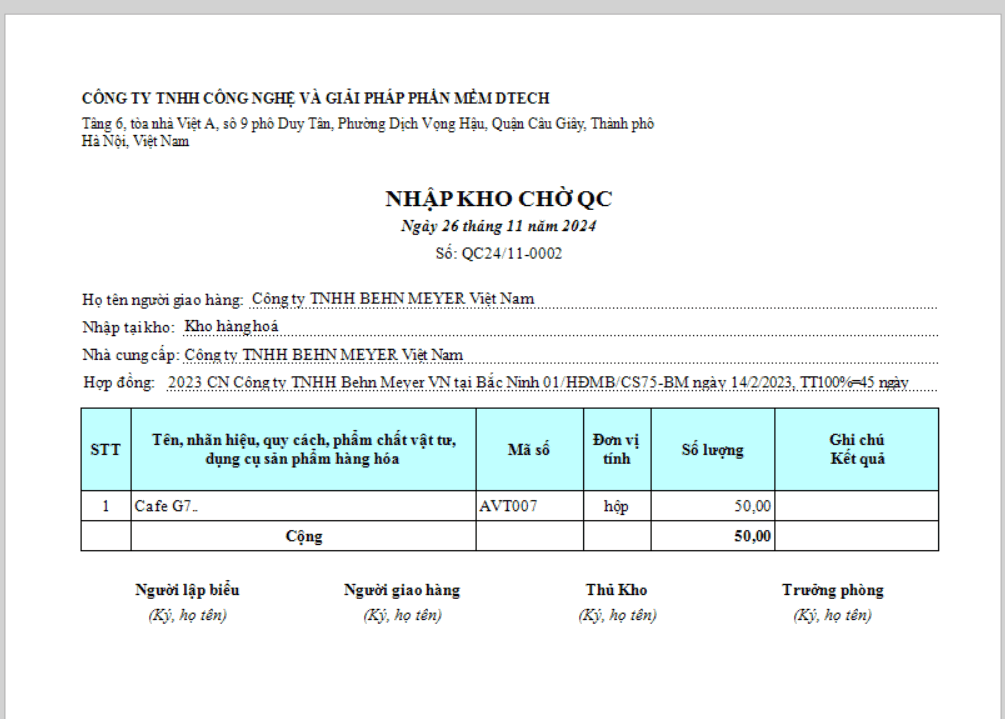Click the Trưởng phòng signature label

[x=832, y=590]
